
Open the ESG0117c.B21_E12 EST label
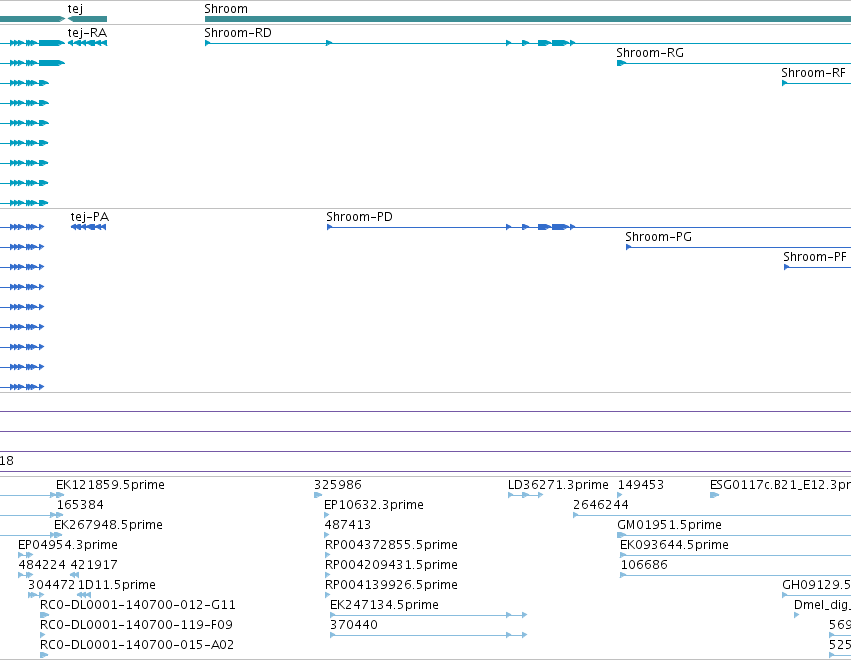780,485
